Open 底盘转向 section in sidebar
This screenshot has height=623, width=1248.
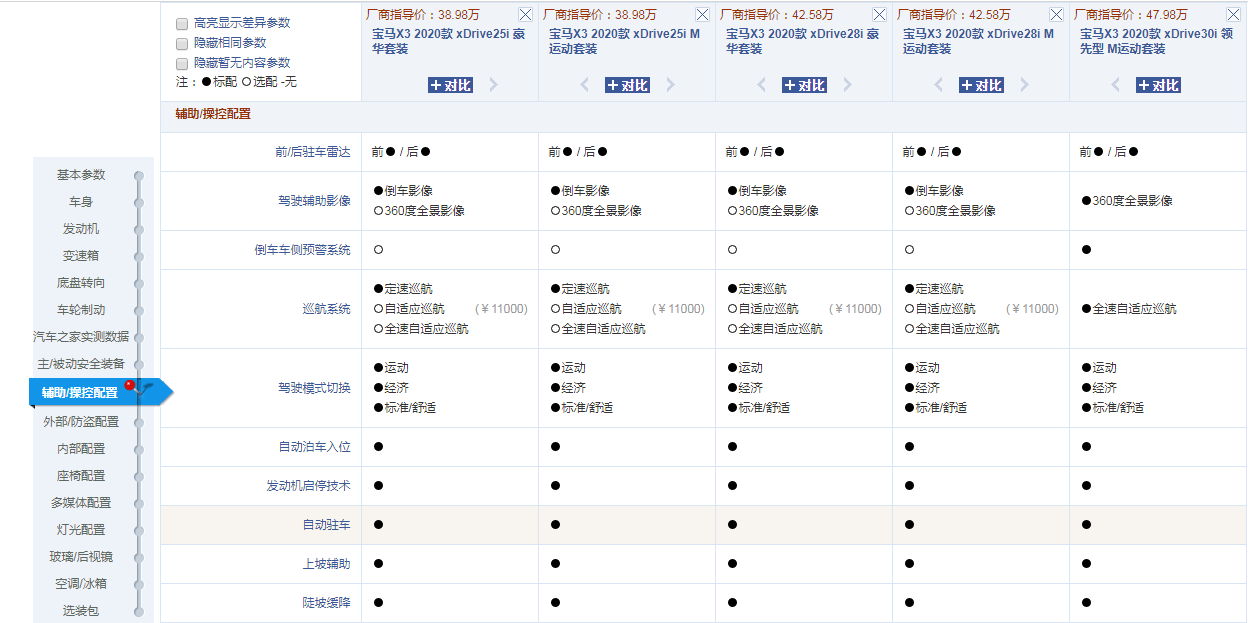(x=81, y=283)
